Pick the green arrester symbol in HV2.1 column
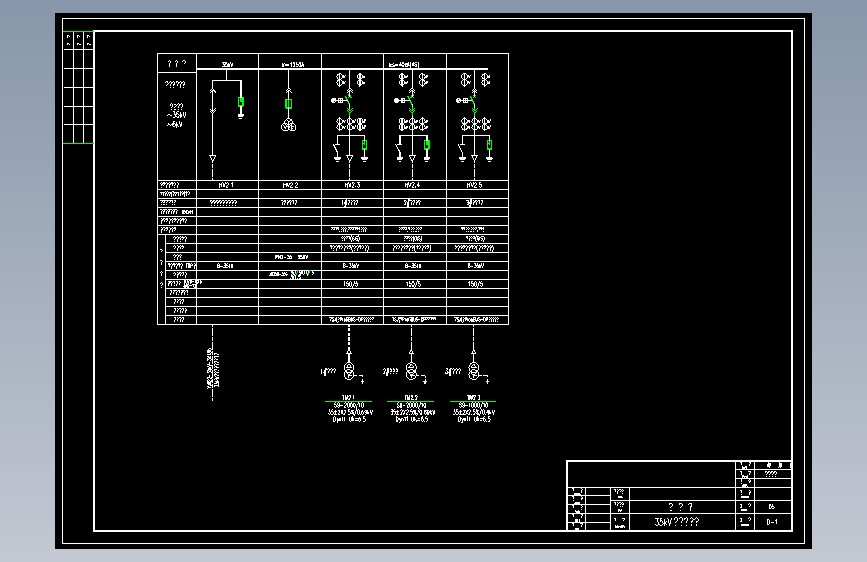 tap(241, 102)
